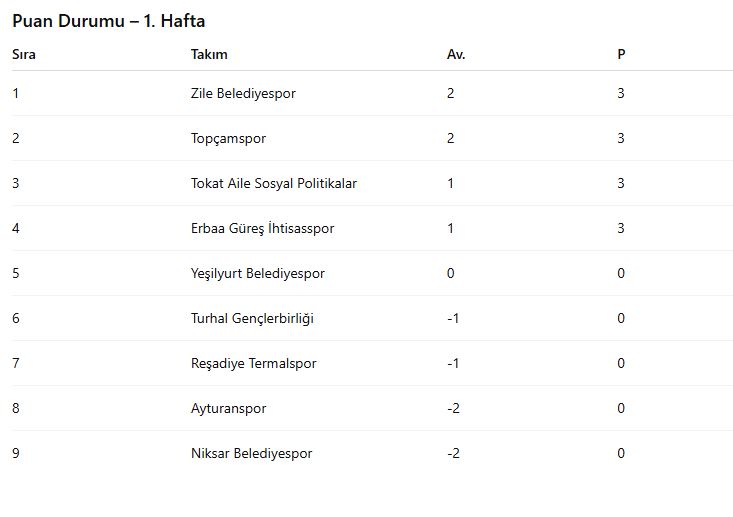This screenshot has width=733, height=517.
Task: Click the Ayturanspor team name
Action: coord(228,408)
